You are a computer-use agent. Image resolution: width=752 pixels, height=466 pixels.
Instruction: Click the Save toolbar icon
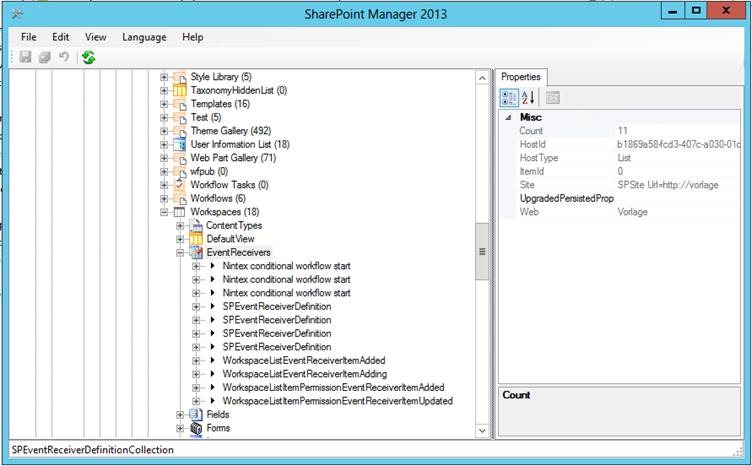point(25,57)
